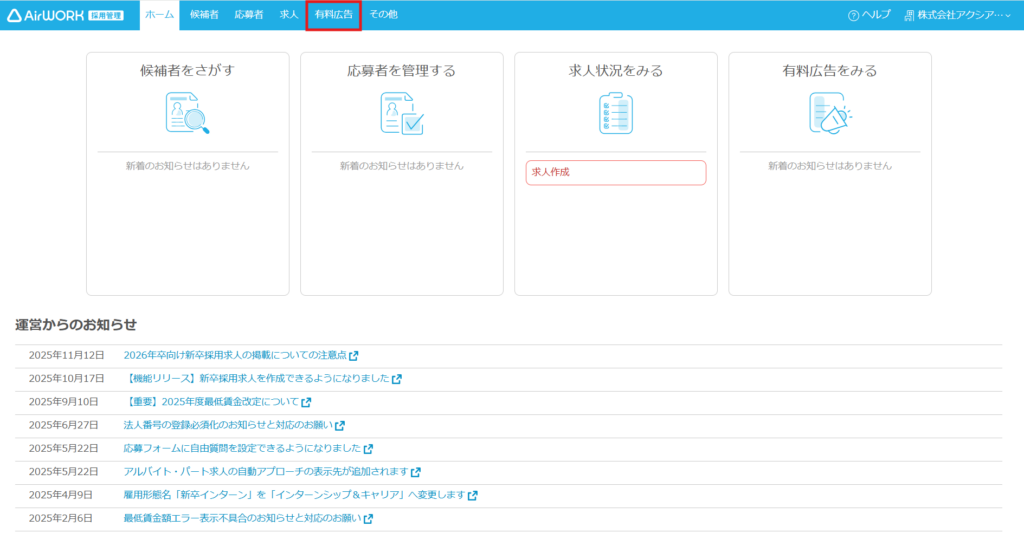
Task: Open the 応募フォームに自由質問 notice link
Action: click(241, 449)
